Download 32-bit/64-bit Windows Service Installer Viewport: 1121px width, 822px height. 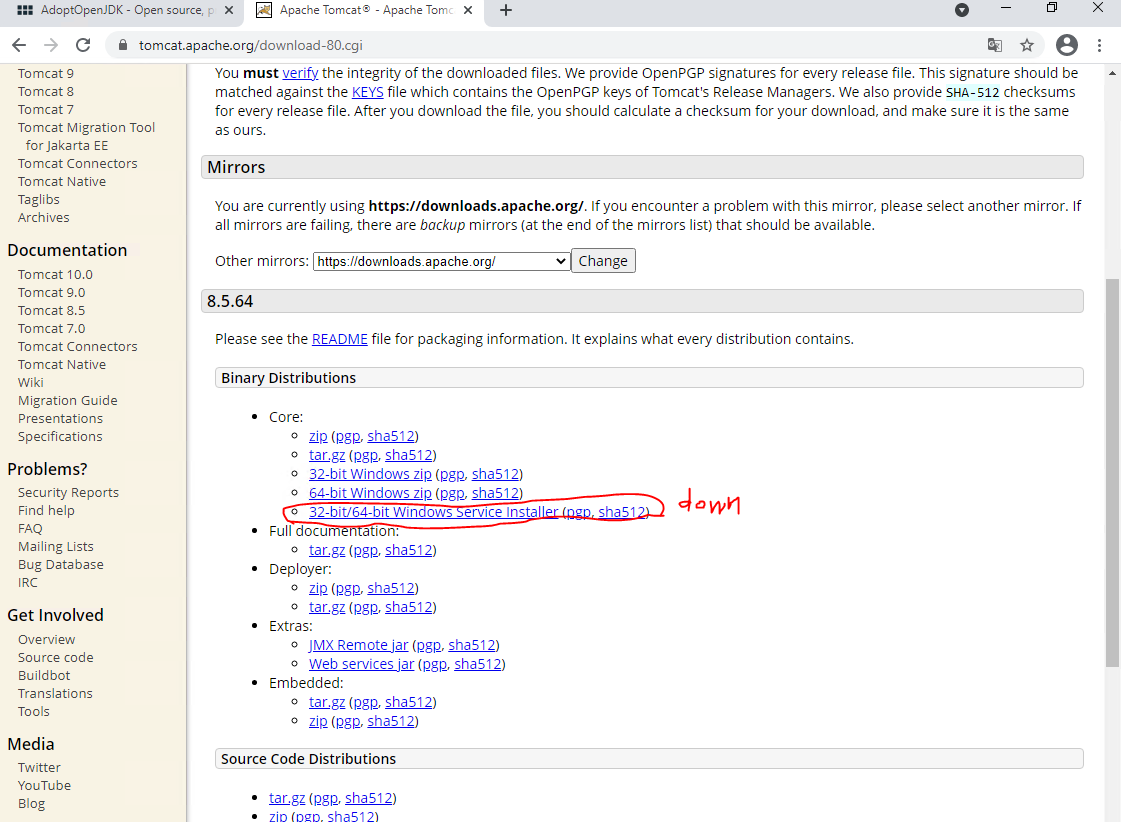[x=433, y=512]
